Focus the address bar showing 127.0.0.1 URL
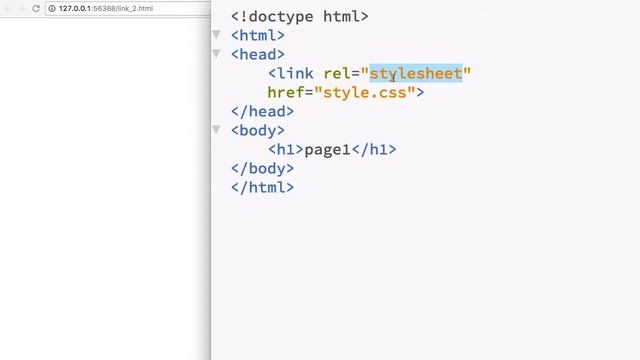 click(128, 9)
